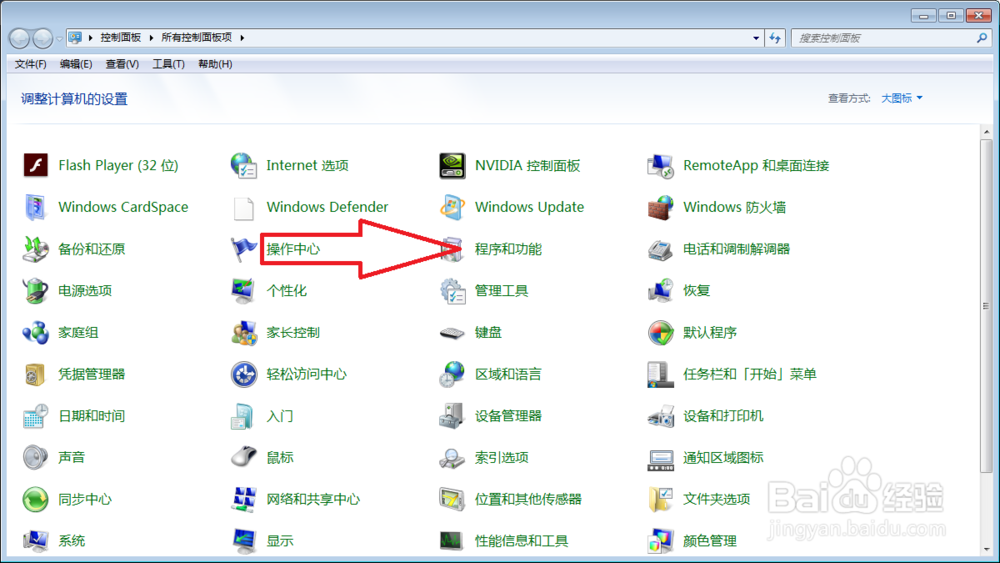Image resolution: width=1000 pixels, height=563 pixels.
Task: Open the 家长控制 icon
Action: click(244, 332)
